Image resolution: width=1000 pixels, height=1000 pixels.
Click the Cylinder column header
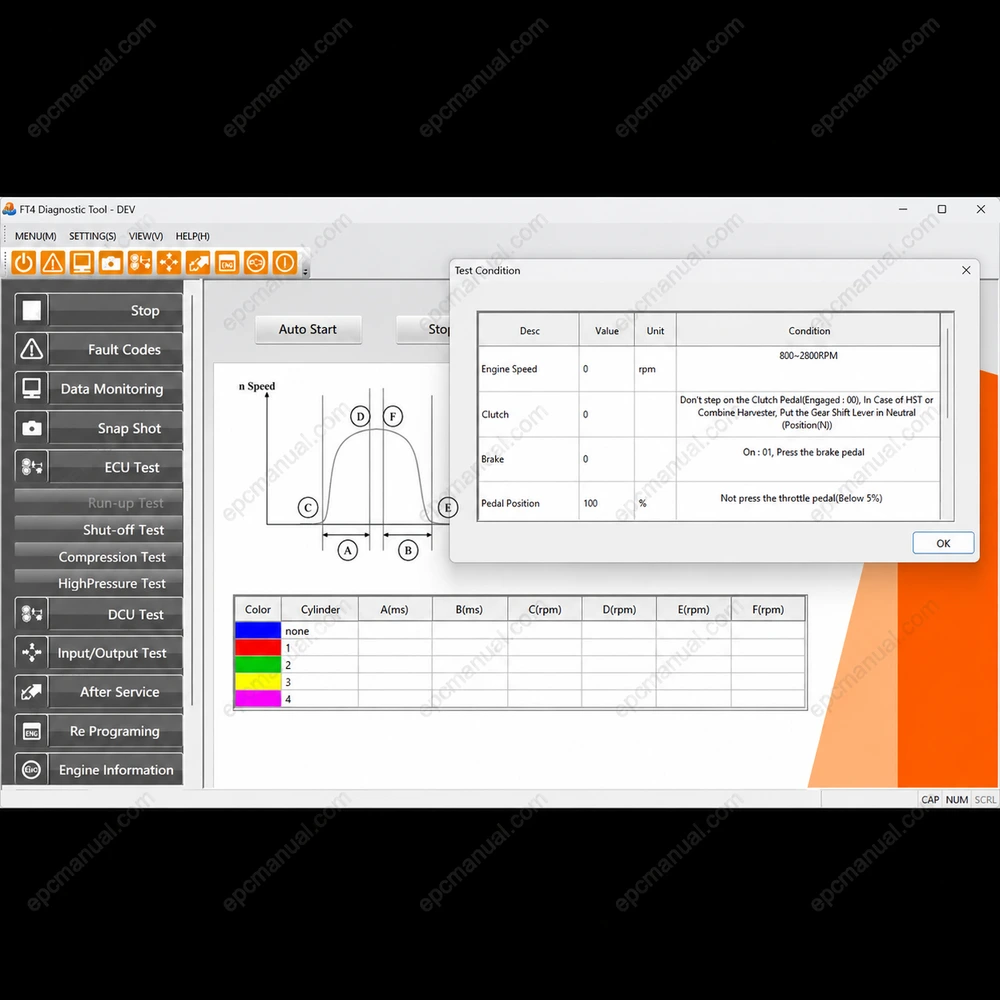320,609
